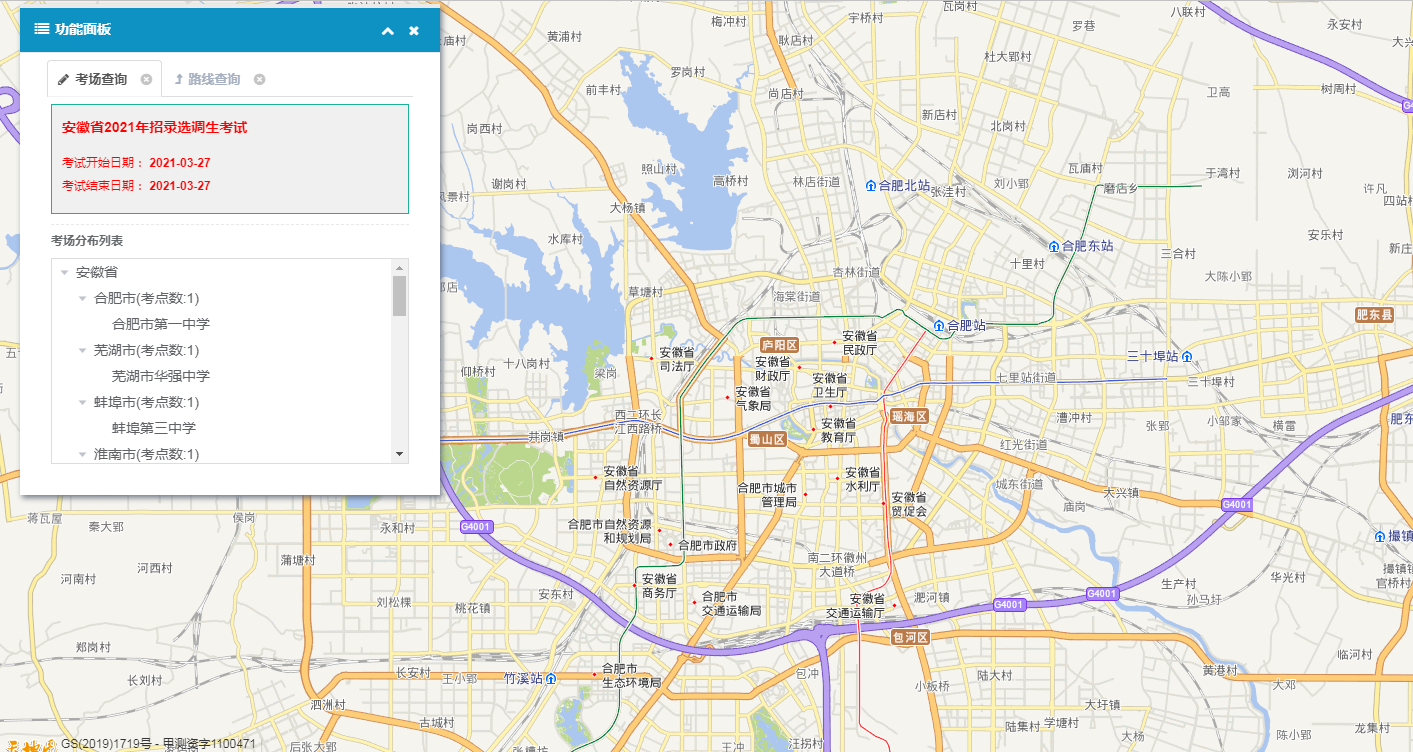Click the 安徽省自然资源厅 map marker
The height and width of the screenshot is (752, 1413).
pyautogui.click(x=597, y=477)
